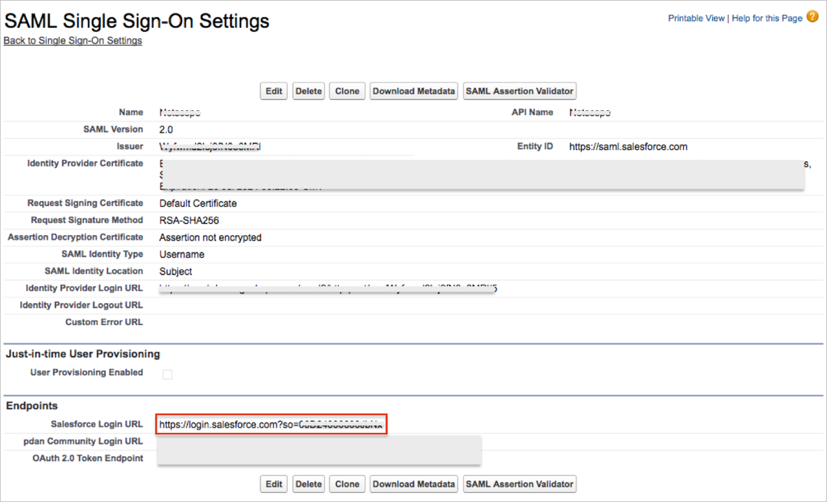Toggle the User Provisioning Enabled checkbox
827x502 pixels.
point(167,374)
